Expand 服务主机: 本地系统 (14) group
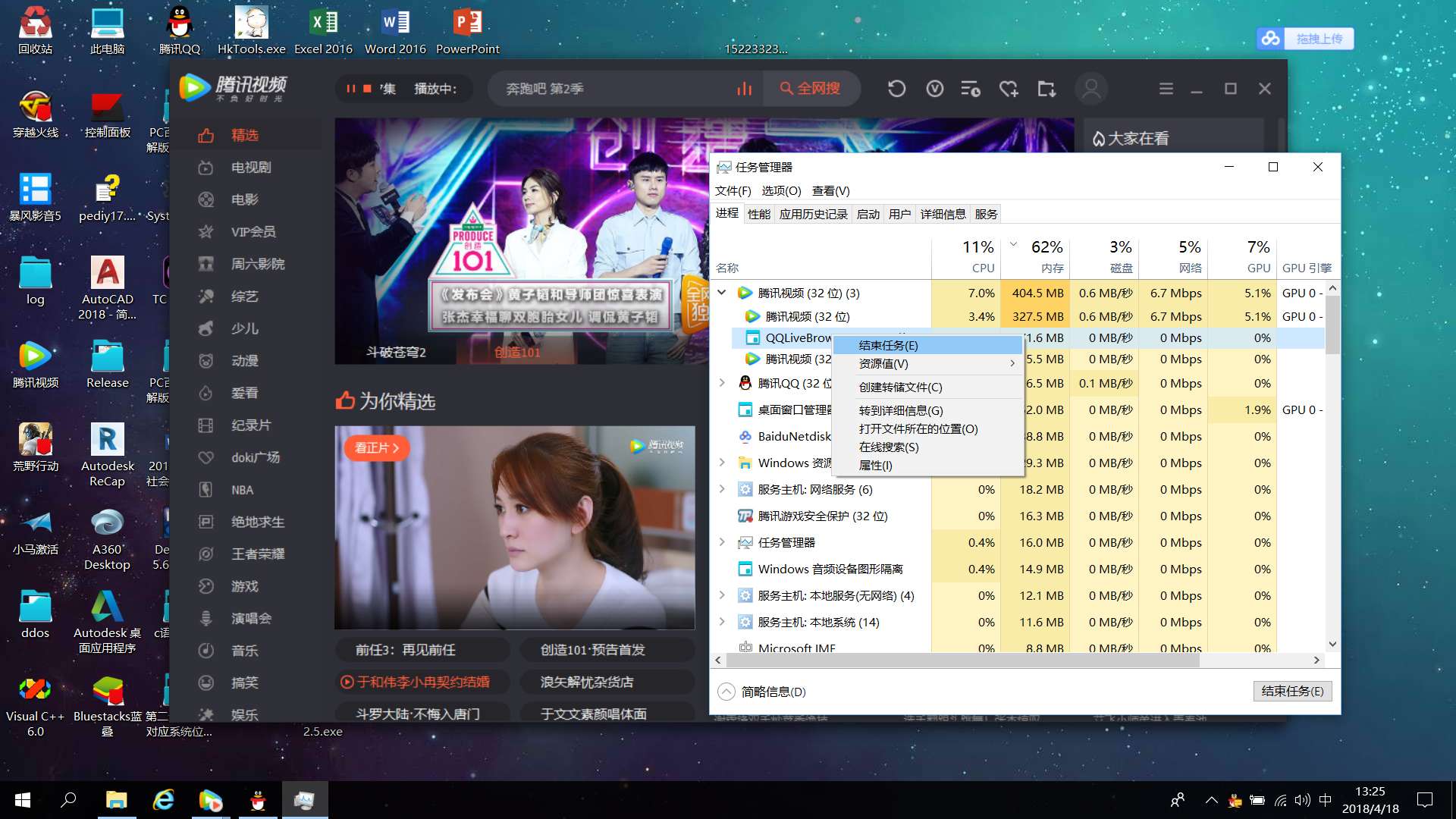The width and height of the screenshot is (1456, 819). click(722, 622)
